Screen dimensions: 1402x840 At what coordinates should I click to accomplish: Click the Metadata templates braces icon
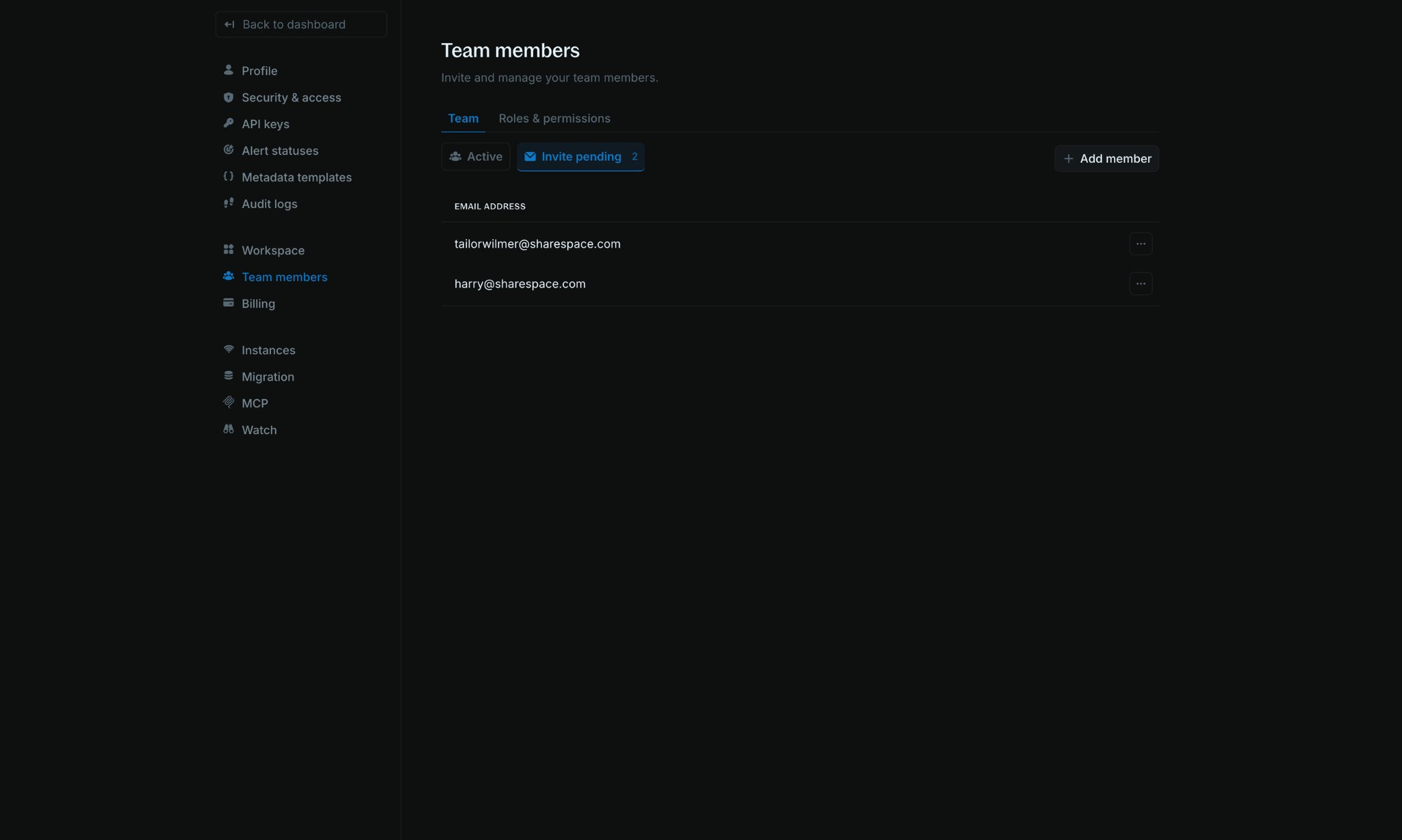pos(229,177)
